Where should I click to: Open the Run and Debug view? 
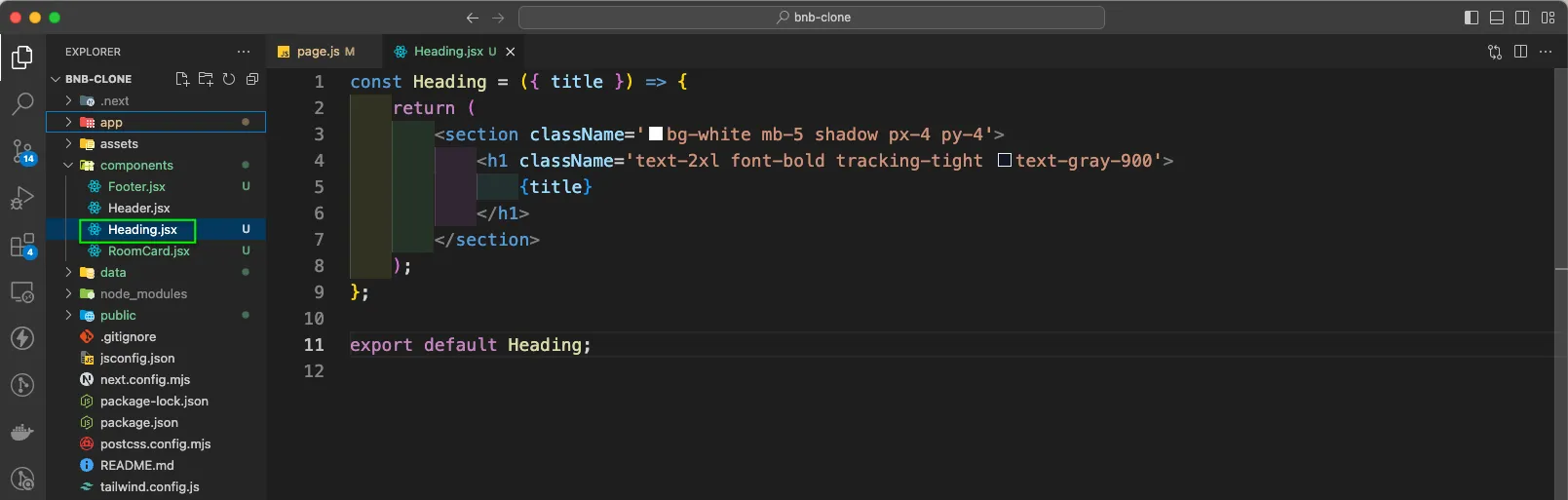pyautogui.click(x=22, y=198)
